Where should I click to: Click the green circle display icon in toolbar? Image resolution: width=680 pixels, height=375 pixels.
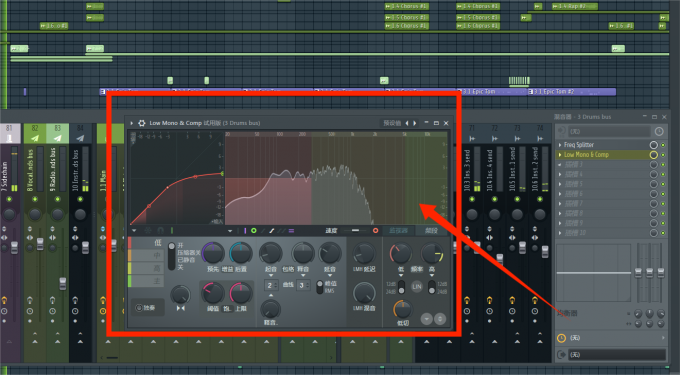click(x=253, y=231)
